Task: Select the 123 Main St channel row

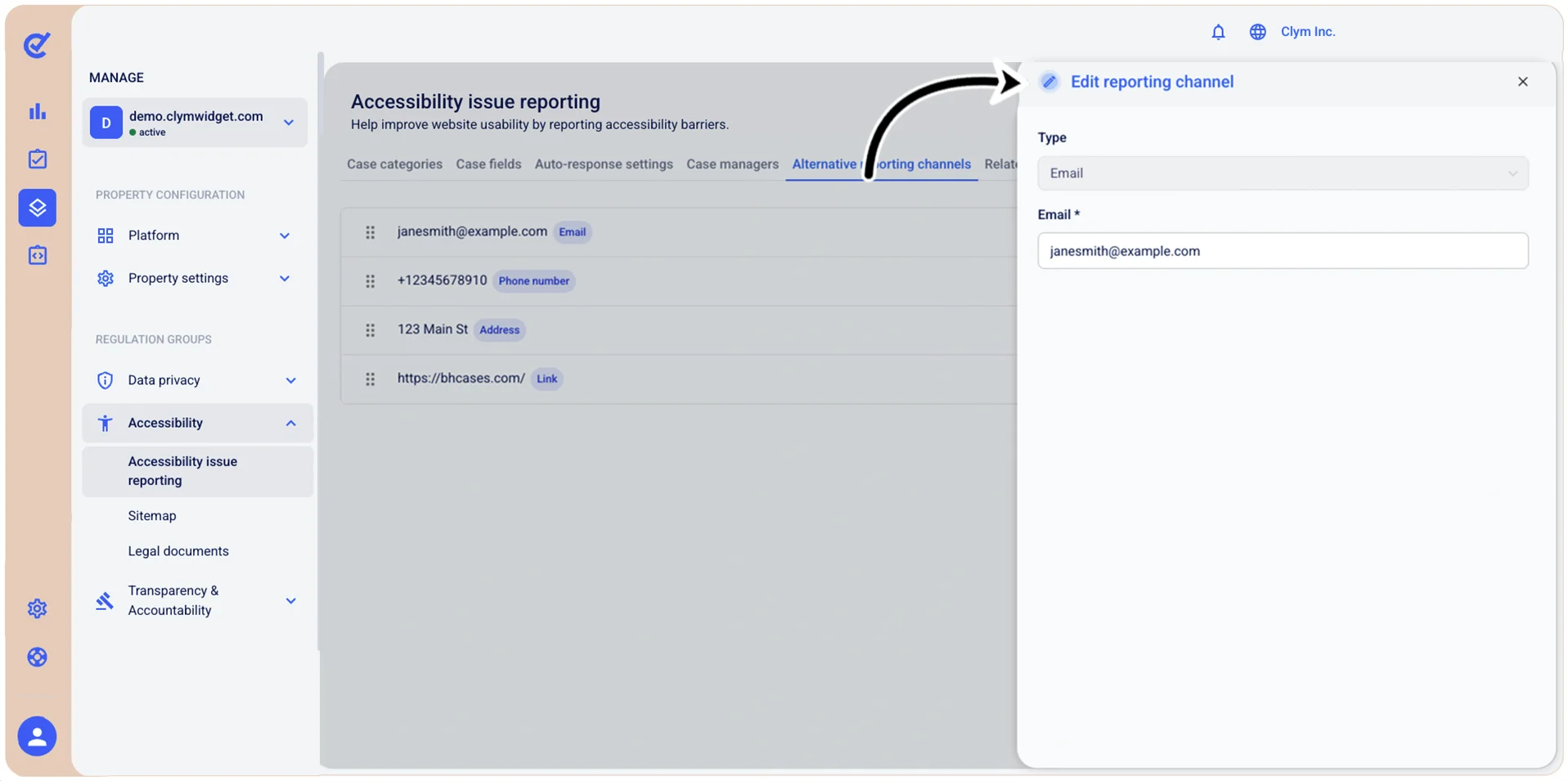Action: tap(679, 330)
